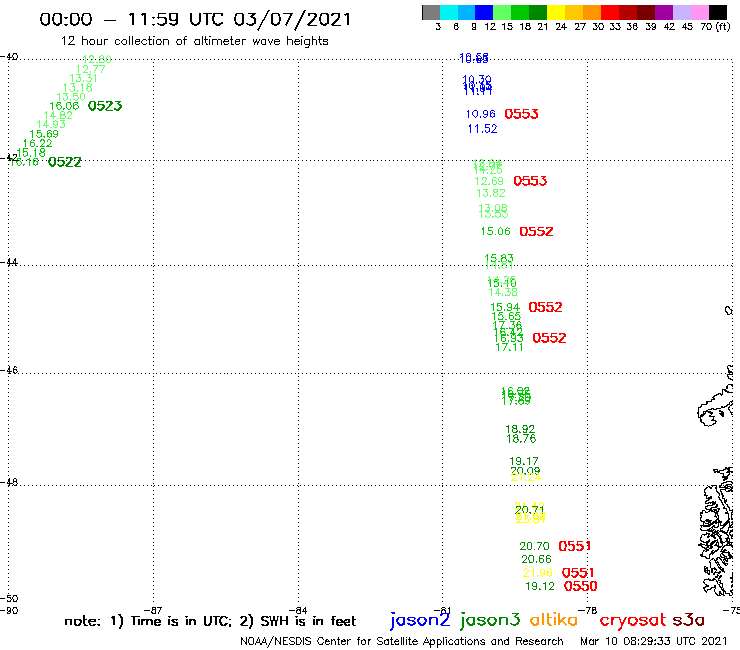The height and width of the screenshot is (650, 740).
Task: Click the gray swatch in the color legend
Action: click(x=431, y=12)
